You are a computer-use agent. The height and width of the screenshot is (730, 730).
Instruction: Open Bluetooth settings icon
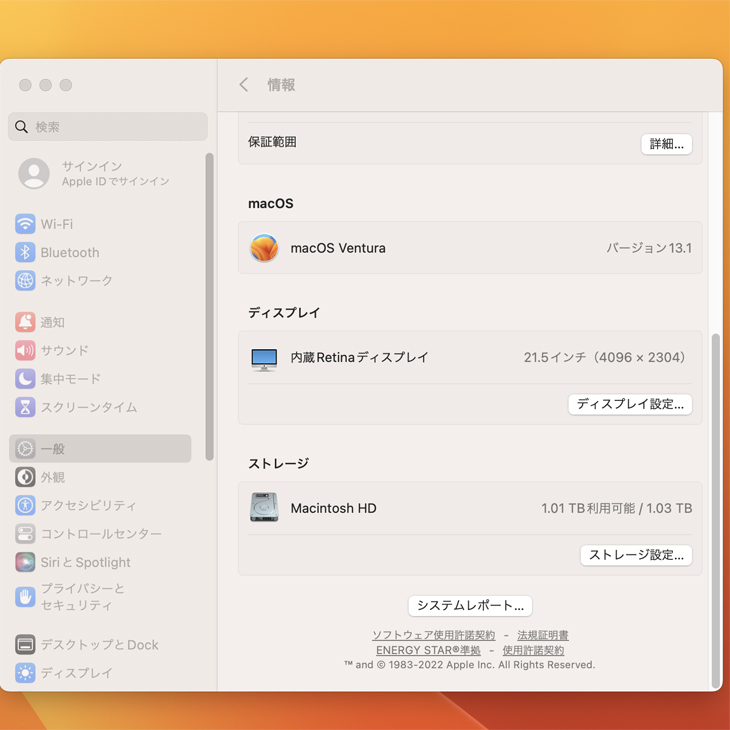tap(25, 253)
